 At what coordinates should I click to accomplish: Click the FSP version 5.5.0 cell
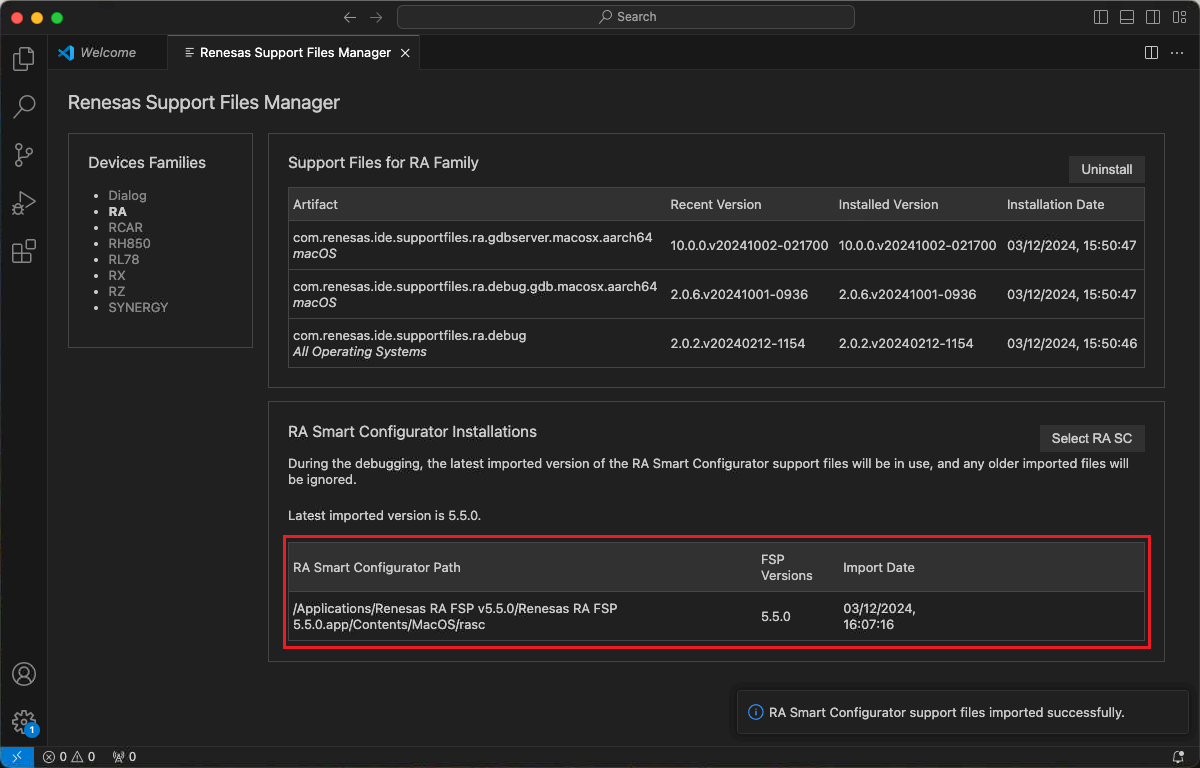(x=776, y=616)
